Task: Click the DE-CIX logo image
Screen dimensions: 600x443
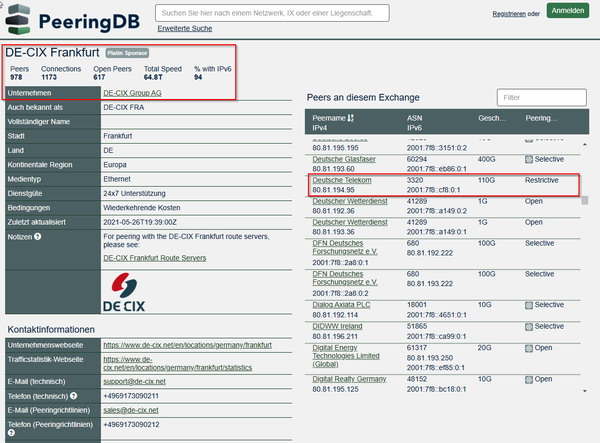Action: [124, 292]
